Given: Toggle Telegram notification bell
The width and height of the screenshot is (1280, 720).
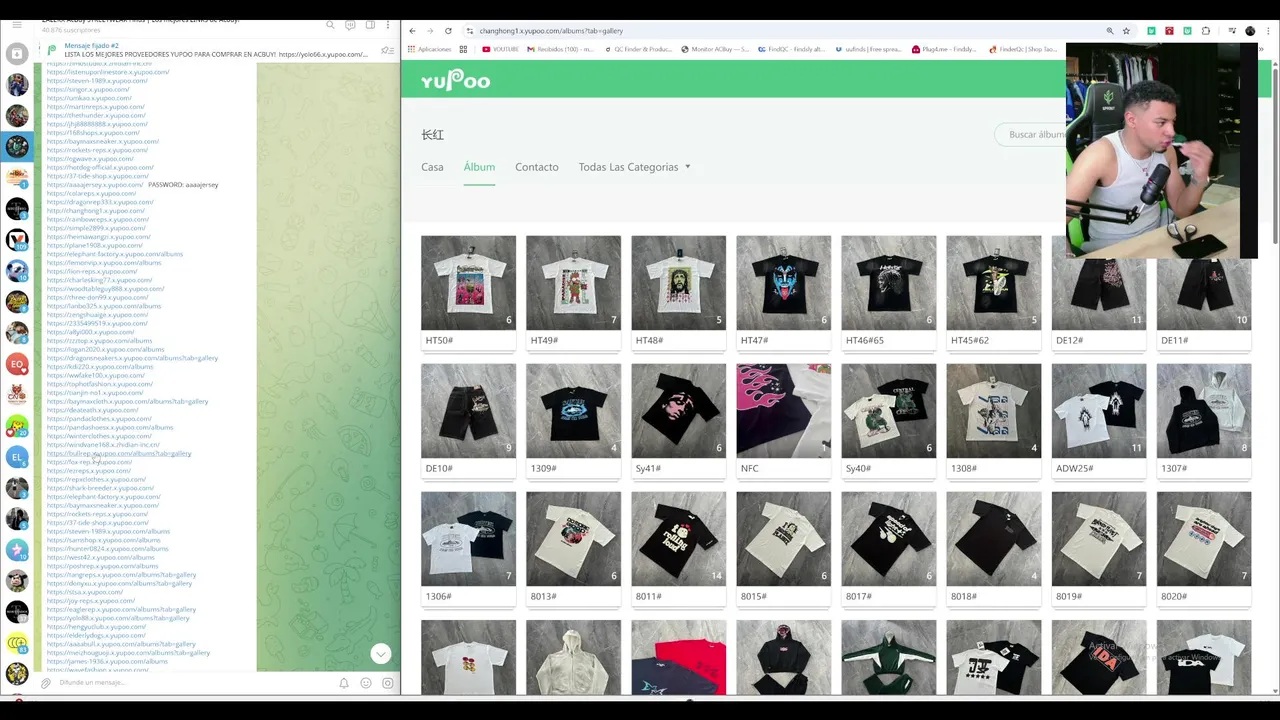Looking at the screenshot, I should 344,683.
